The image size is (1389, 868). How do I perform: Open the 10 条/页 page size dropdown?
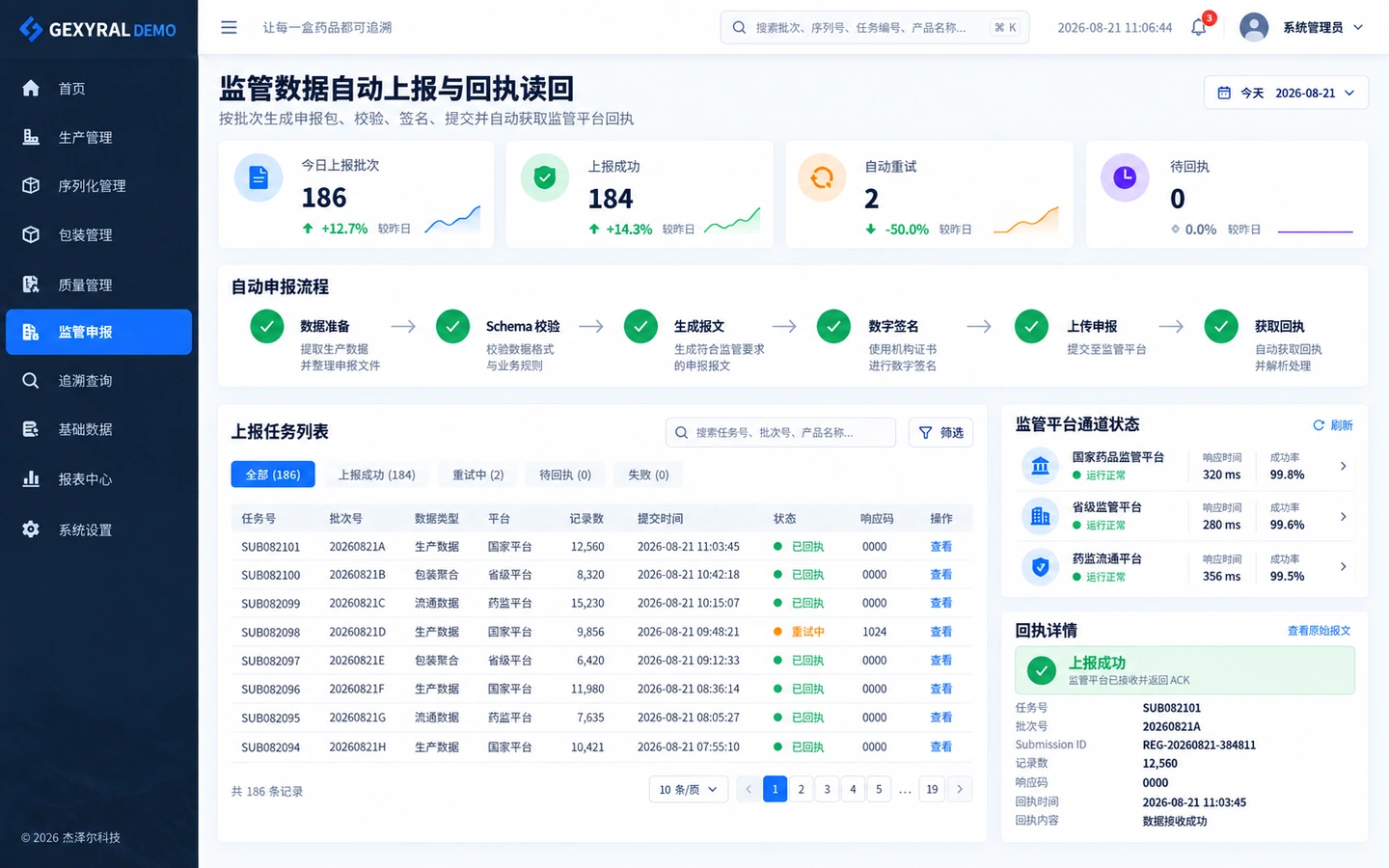(x=689, y=789)
